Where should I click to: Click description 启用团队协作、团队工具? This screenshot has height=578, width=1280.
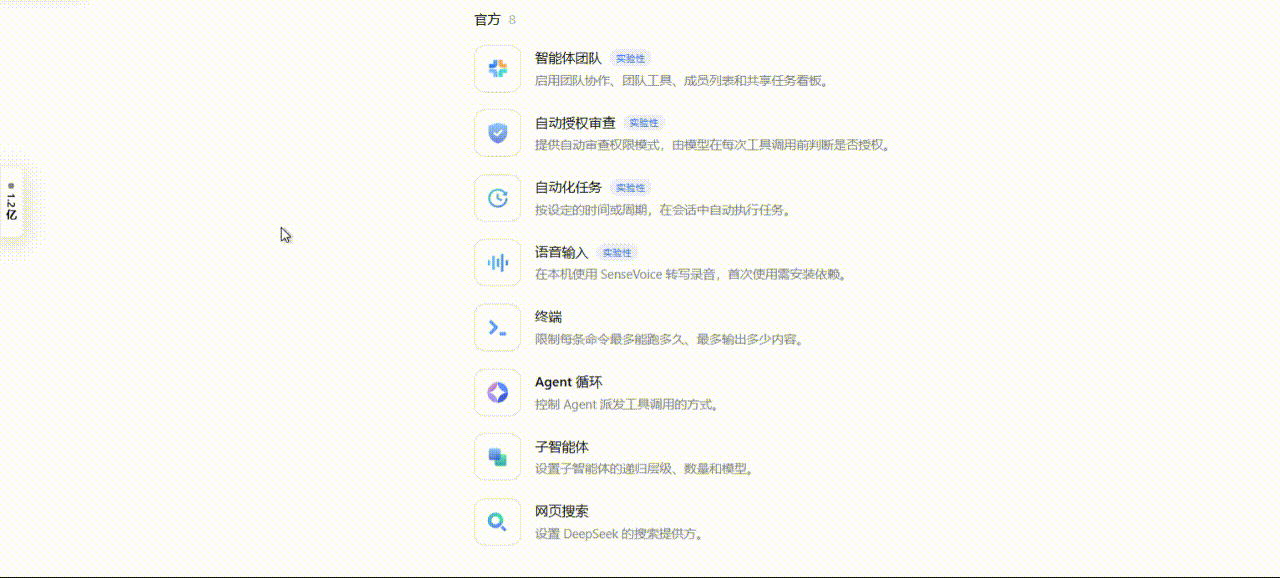pyautogui.click(x=682, y=80)
